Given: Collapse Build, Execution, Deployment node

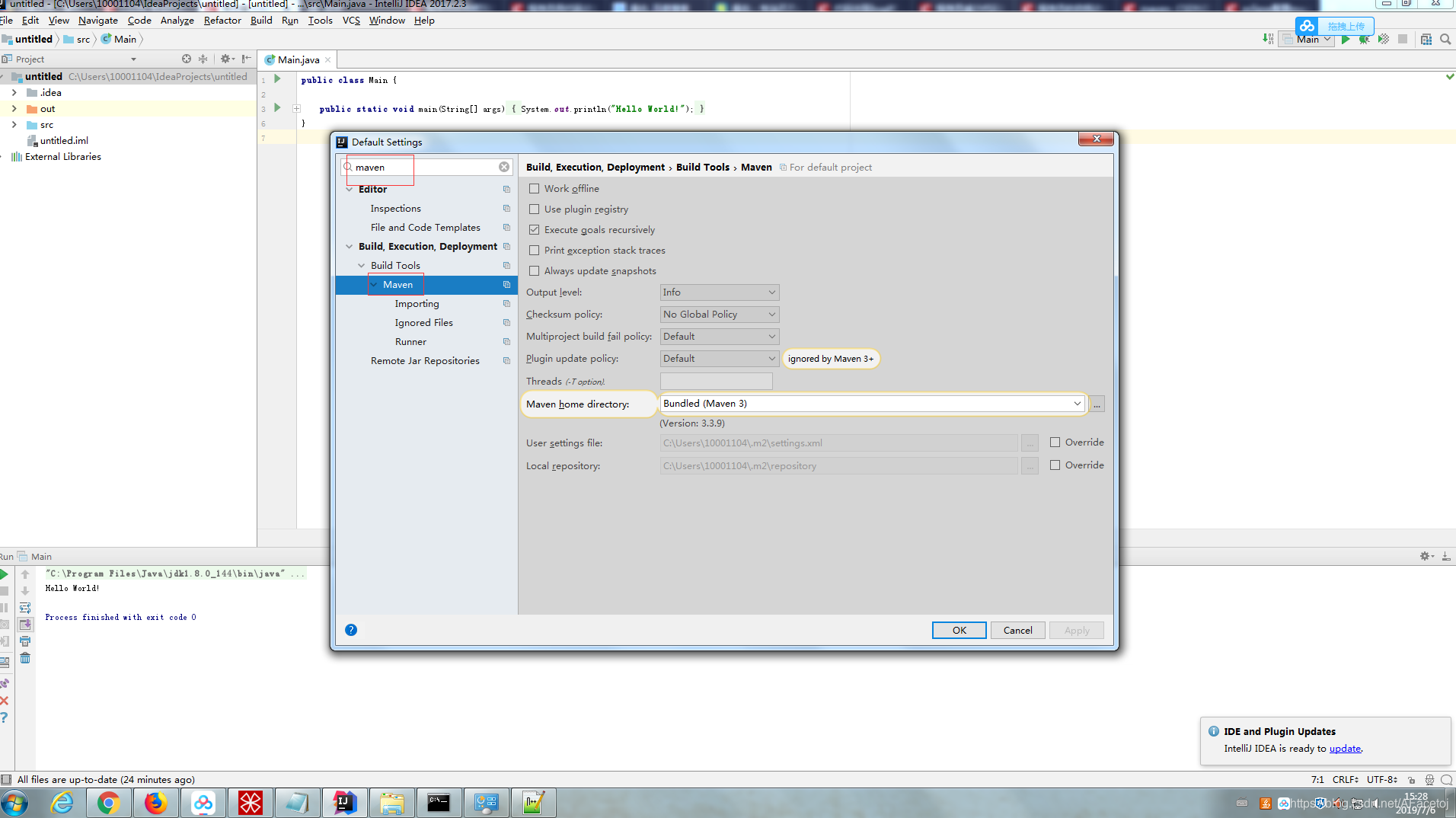Looking at the screenshot, I should 349,247.
